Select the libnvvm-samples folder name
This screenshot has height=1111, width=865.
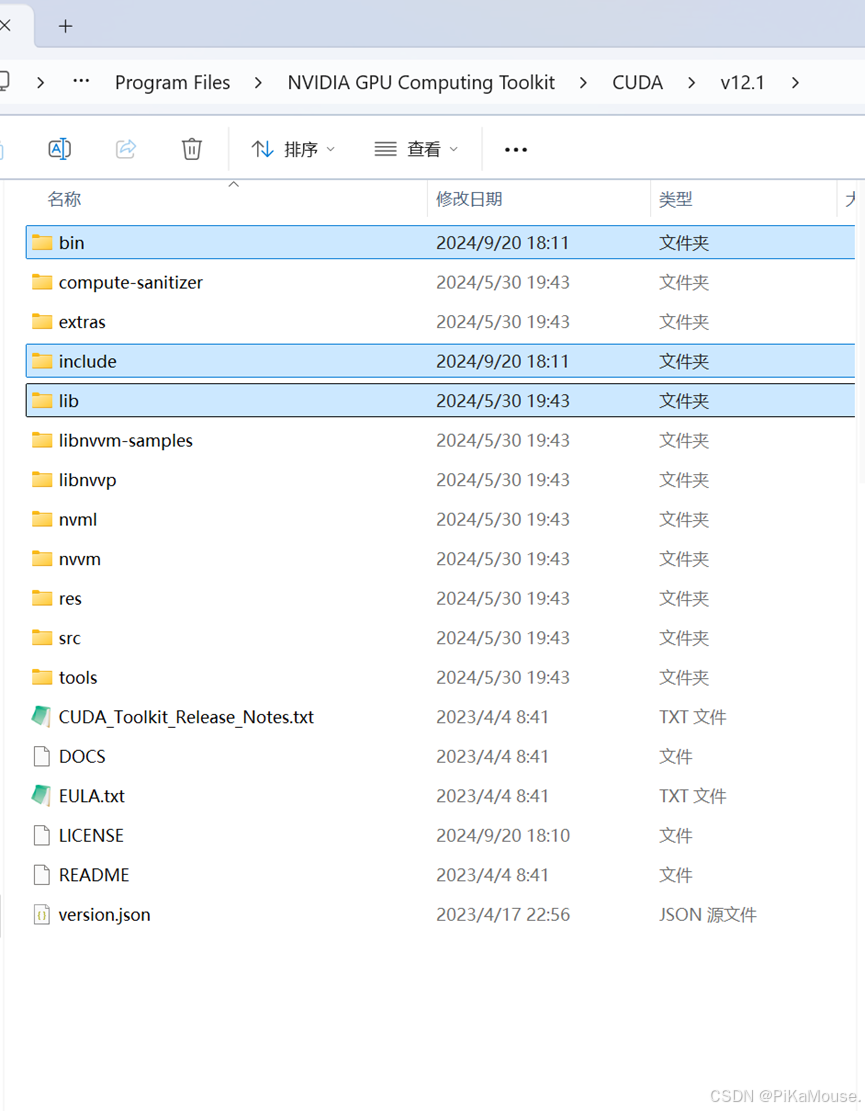point(125,441)
